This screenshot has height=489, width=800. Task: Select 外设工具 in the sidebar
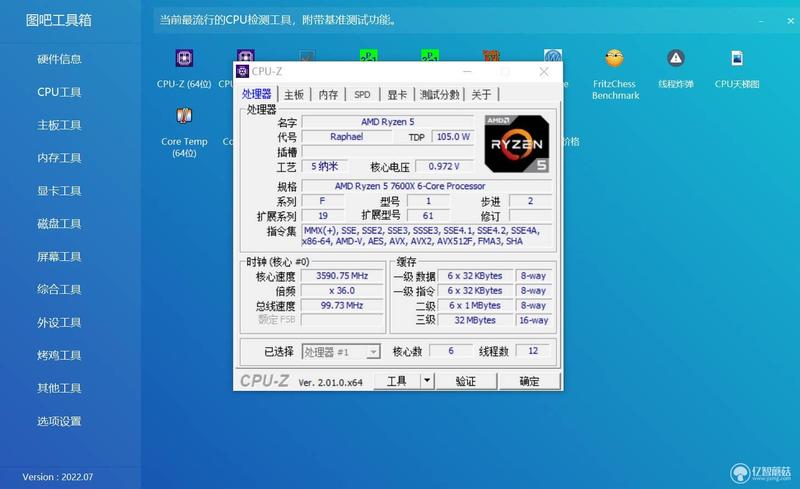coord(59,323)
